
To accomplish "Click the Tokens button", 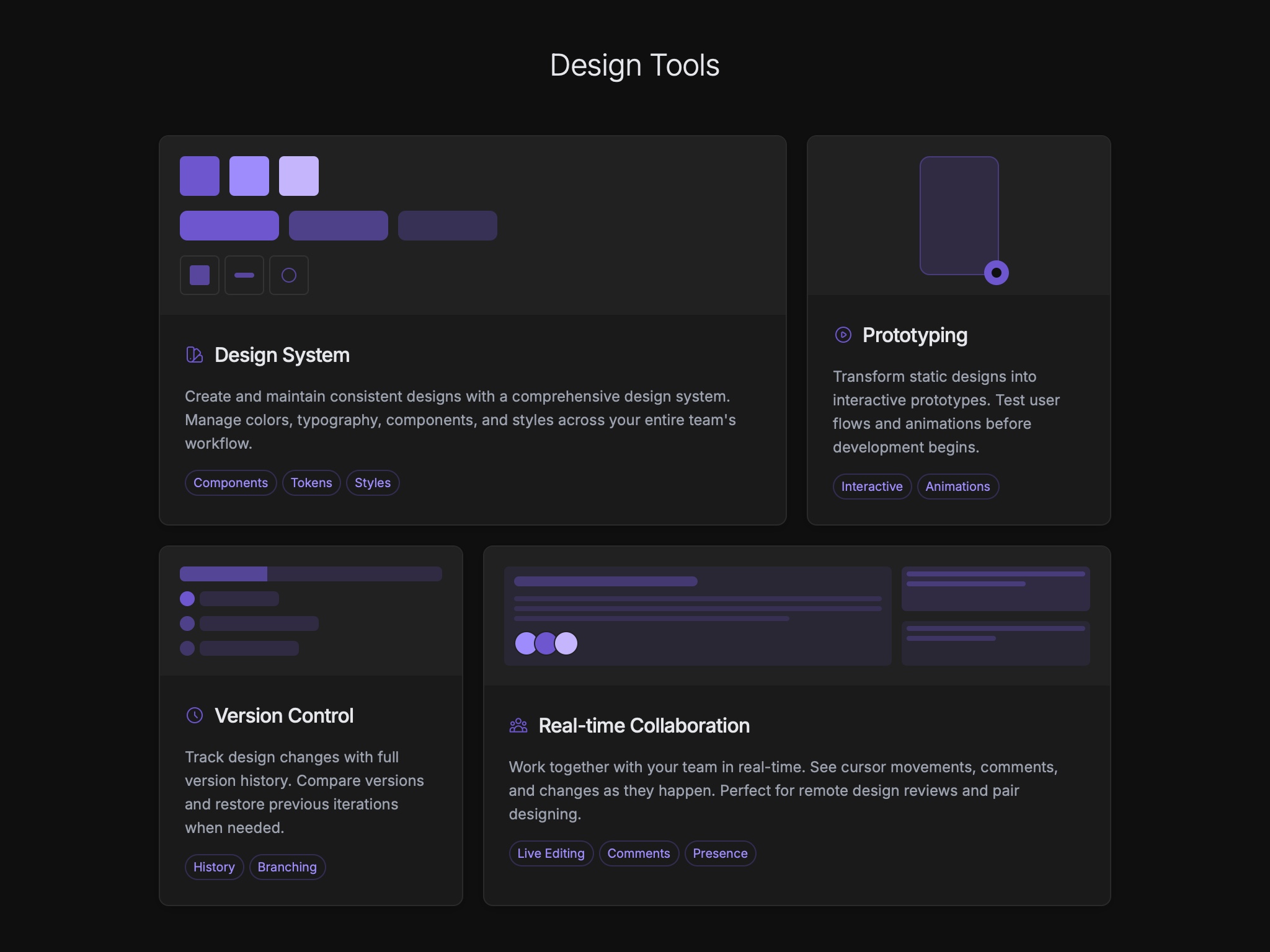I will (x=311, y=482).
